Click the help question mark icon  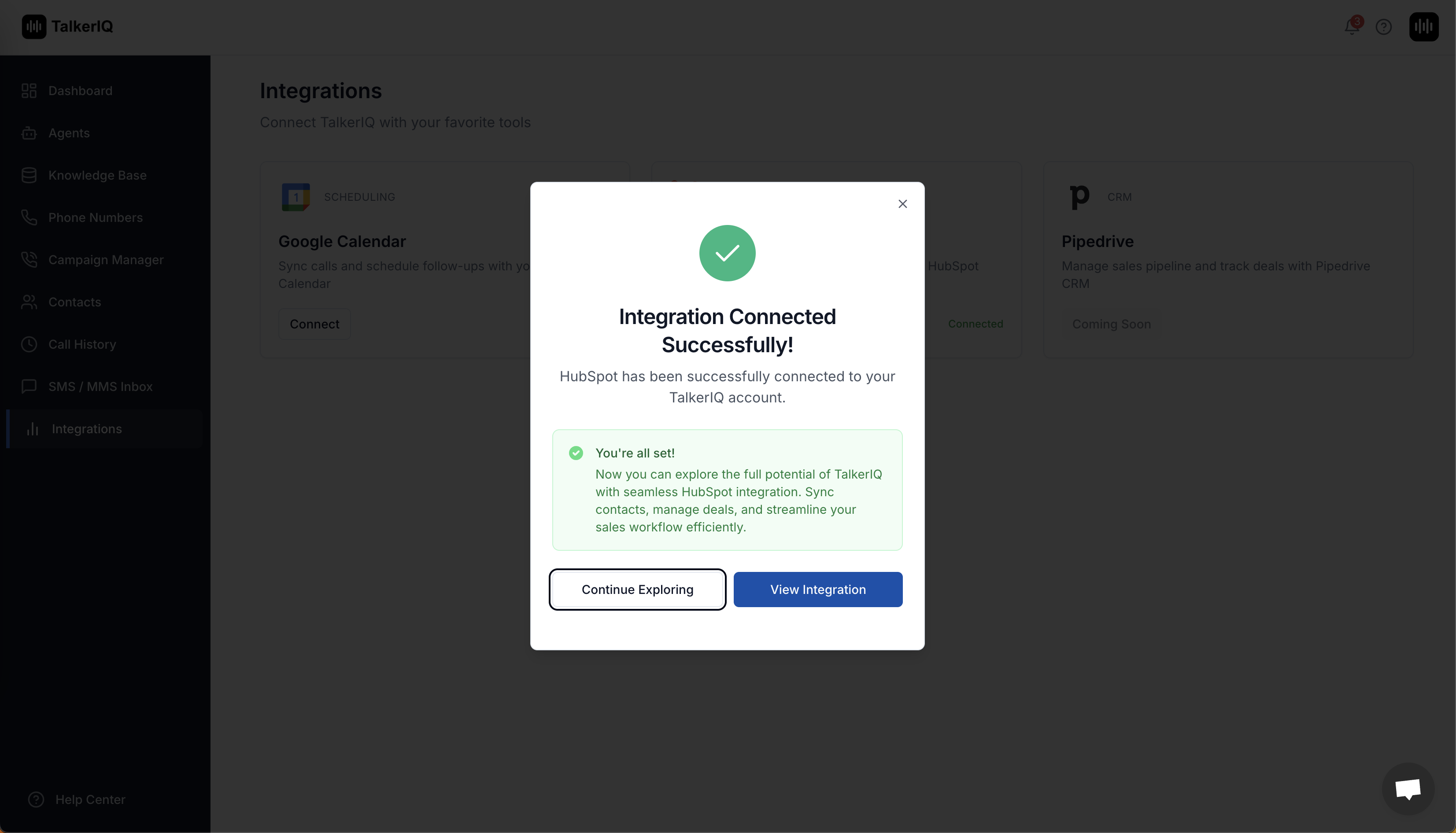[1384, 26]
